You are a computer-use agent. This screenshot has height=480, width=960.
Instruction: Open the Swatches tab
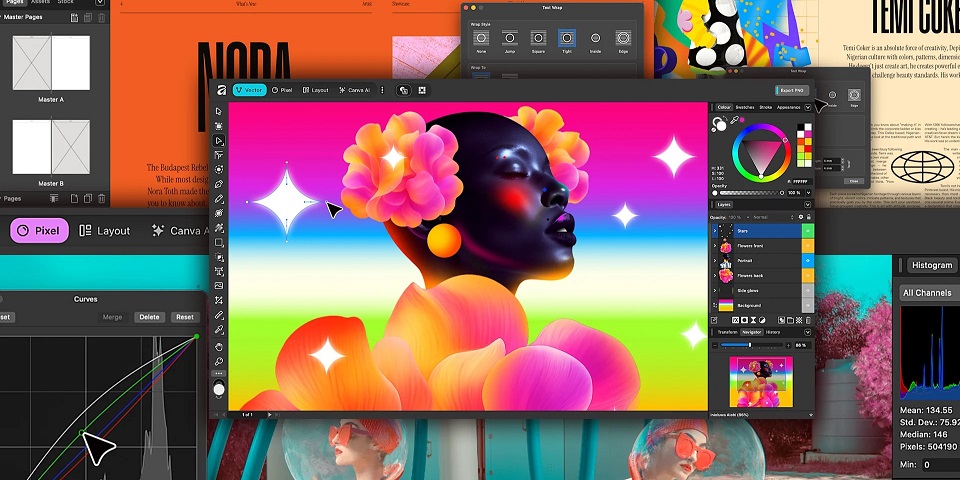tap(745, 107)
